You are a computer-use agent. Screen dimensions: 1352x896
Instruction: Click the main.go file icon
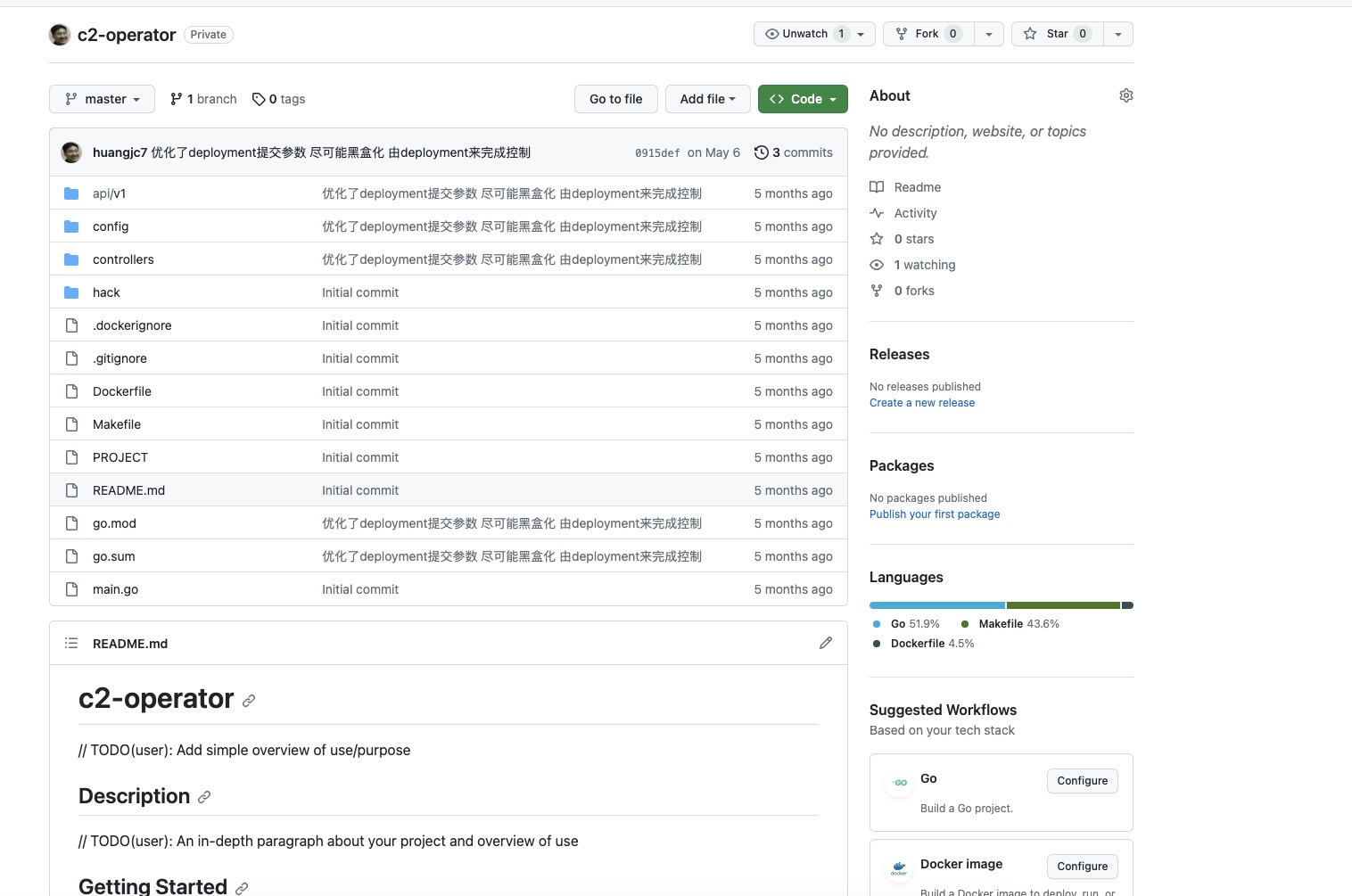[x=71, y=589]
